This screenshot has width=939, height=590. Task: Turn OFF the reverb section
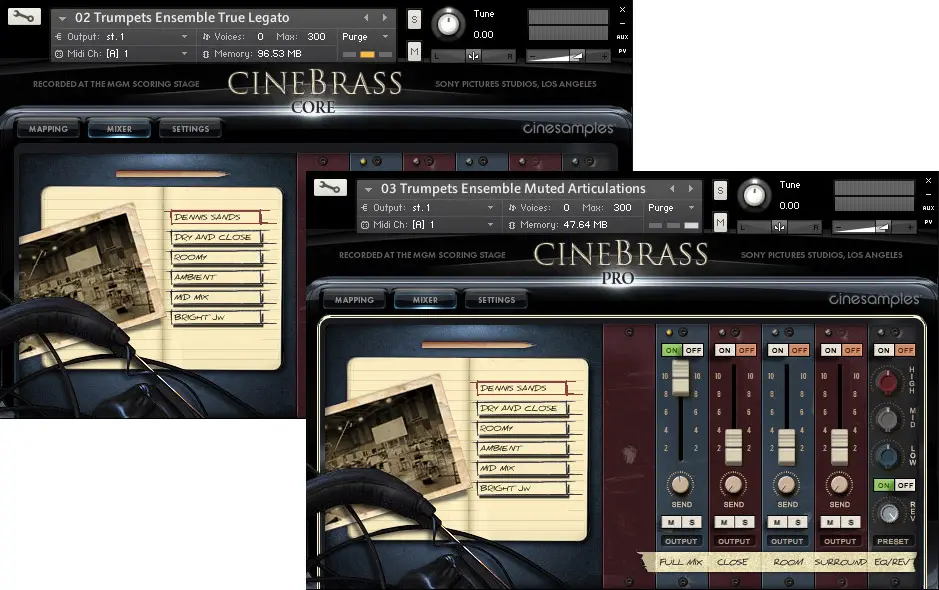[x=905, y=485]
